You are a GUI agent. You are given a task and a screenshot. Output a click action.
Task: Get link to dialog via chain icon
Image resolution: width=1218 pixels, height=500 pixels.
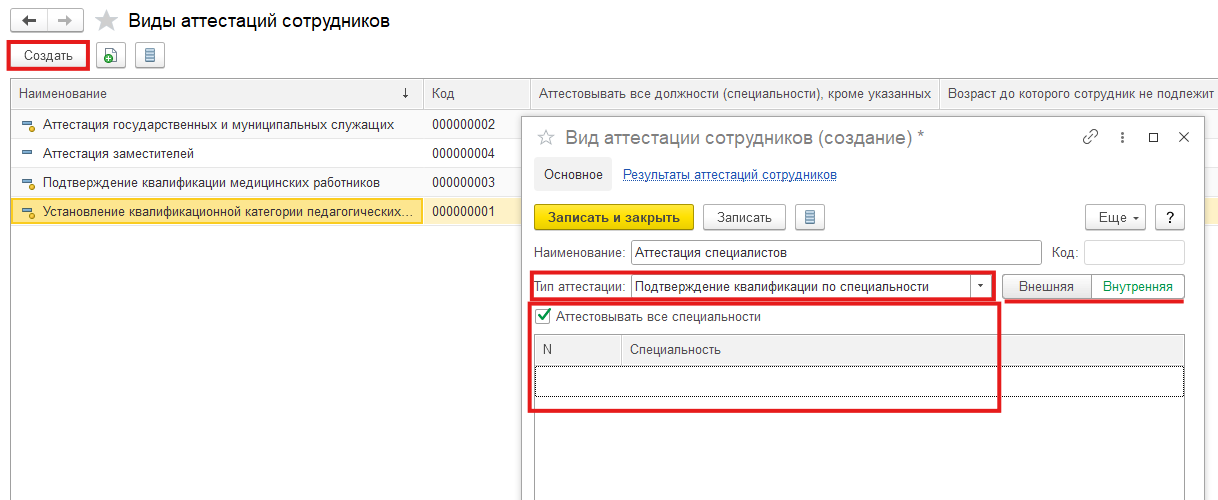[x=1090, y=137]
